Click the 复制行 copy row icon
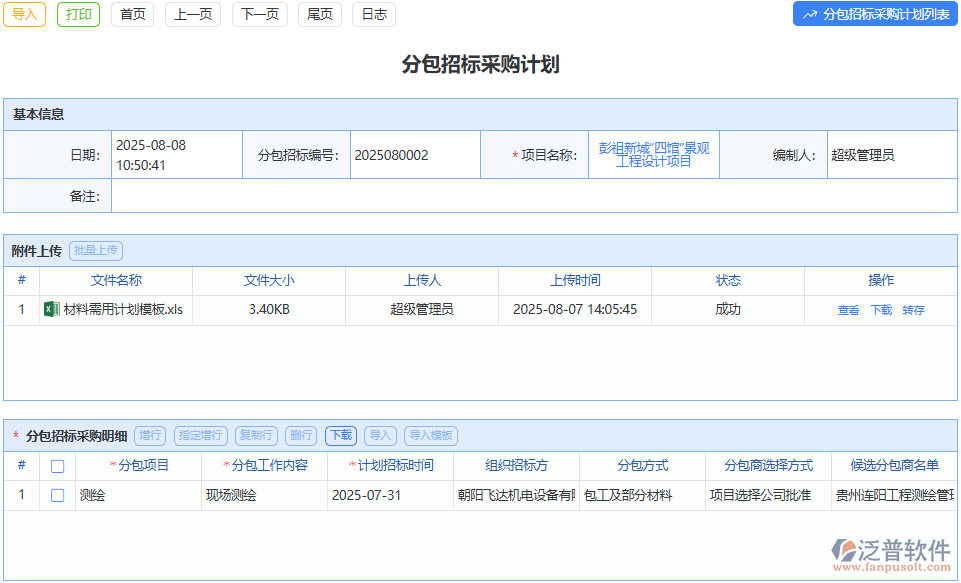 tap(256, 435)
